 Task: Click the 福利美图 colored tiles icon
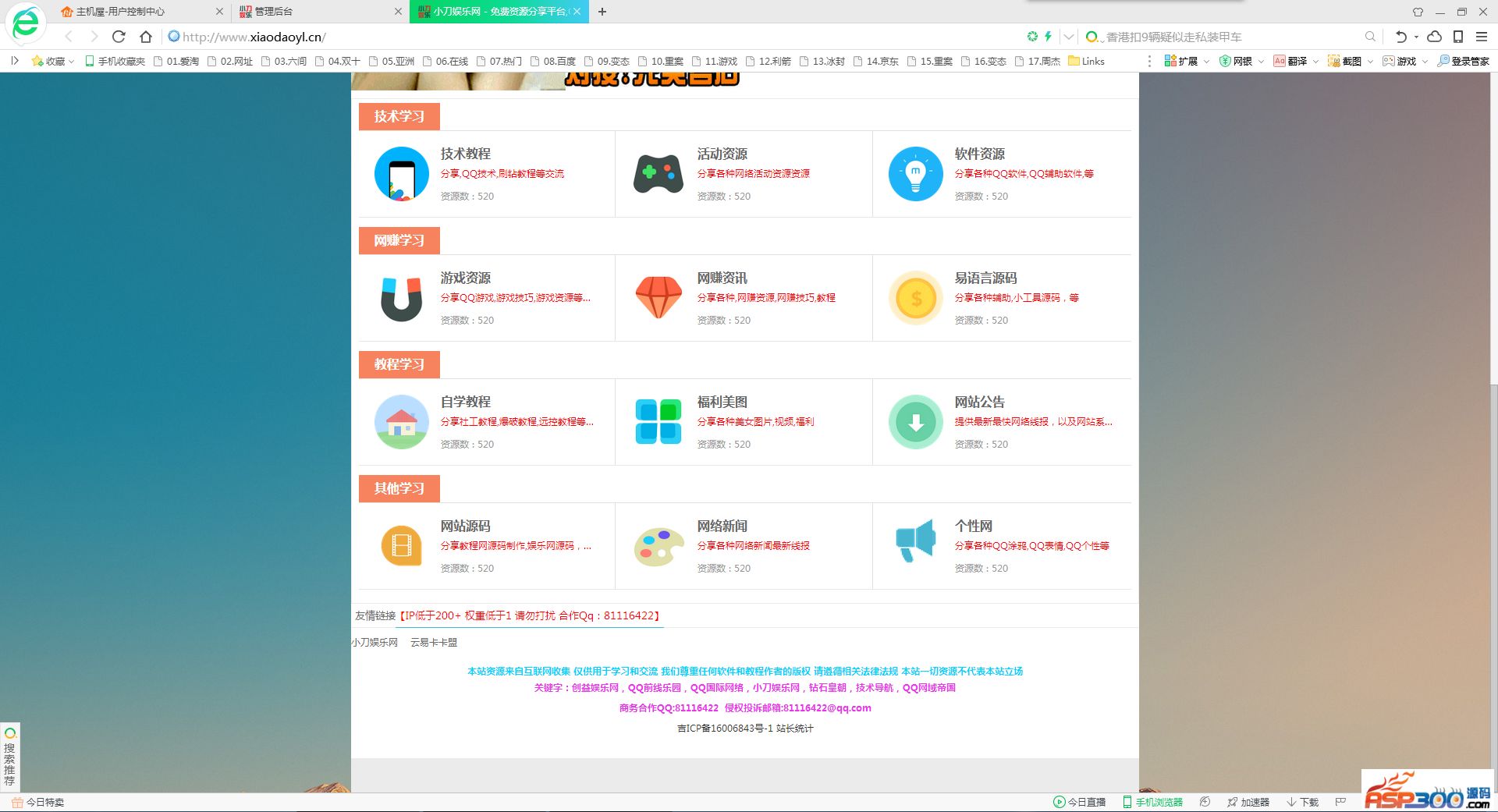658,422
